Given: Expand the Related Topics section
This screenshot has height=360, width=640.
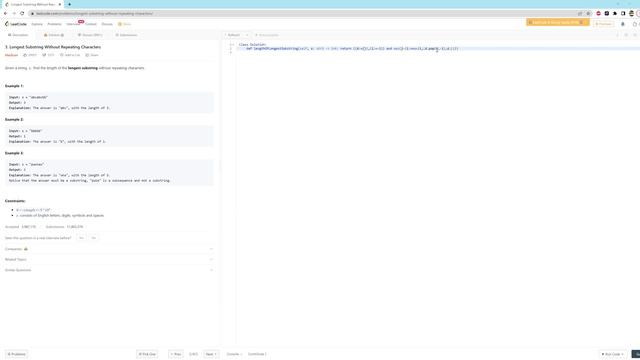Looking at the screenshot, I should (x=109, y=260).
